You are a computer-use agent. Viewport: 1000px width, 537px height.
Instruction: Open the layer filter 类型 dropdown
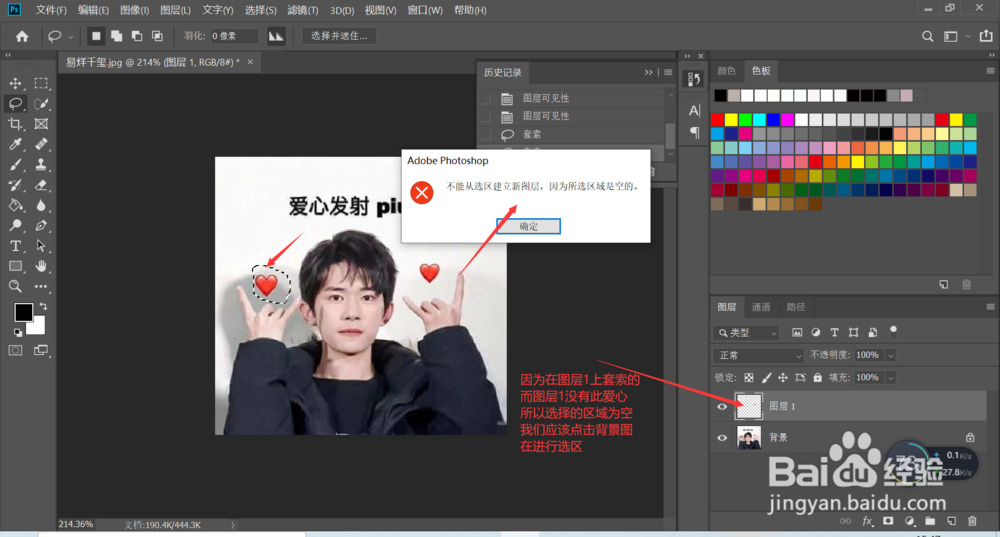coord(746,333)
